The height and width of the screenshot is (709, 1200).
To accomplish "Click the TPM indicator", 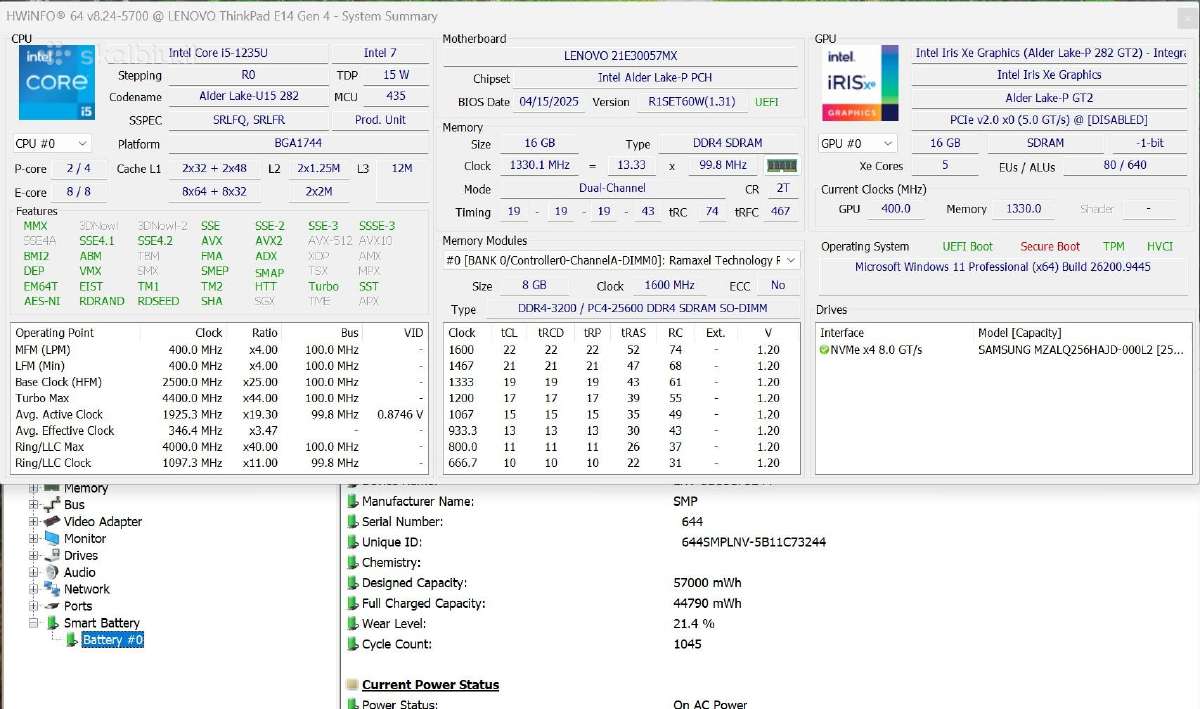I will 1113,246.
